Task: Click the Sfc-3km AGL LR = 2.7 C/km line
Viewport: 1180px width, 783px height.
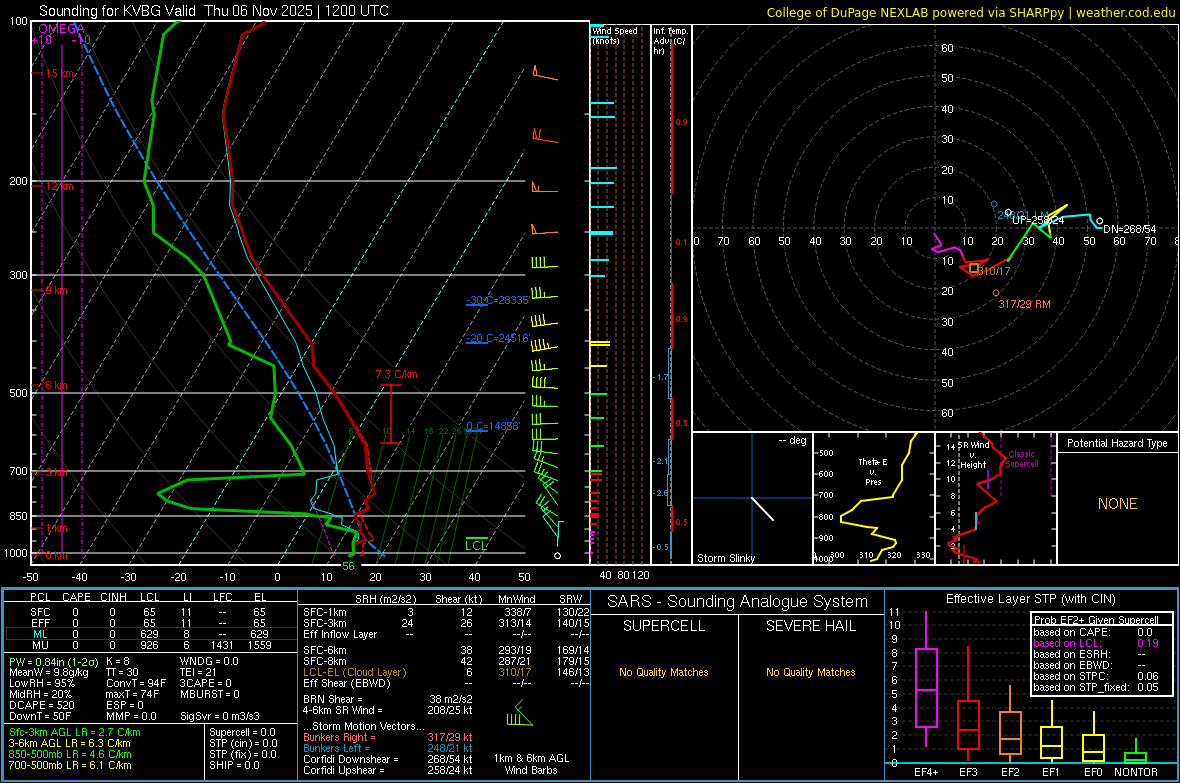Action: click(75, 732)
